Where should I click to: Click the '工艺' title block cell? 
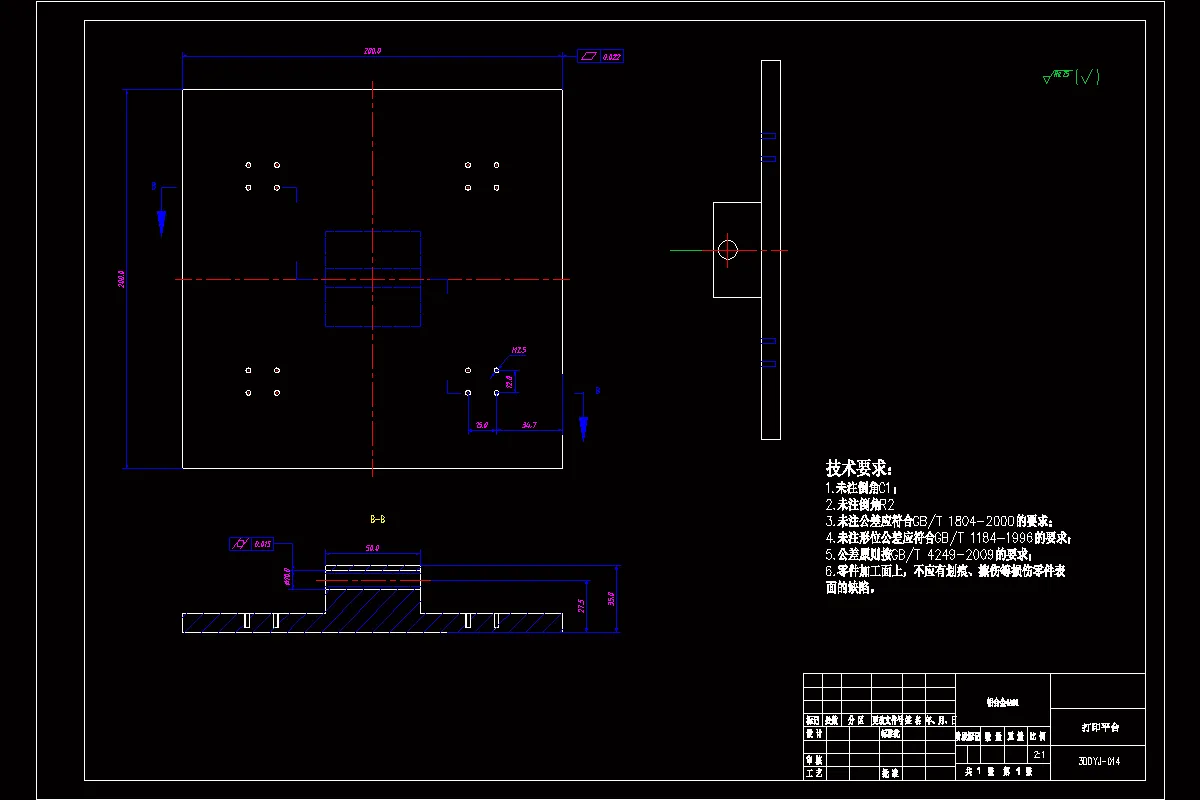tap(814, 773)
